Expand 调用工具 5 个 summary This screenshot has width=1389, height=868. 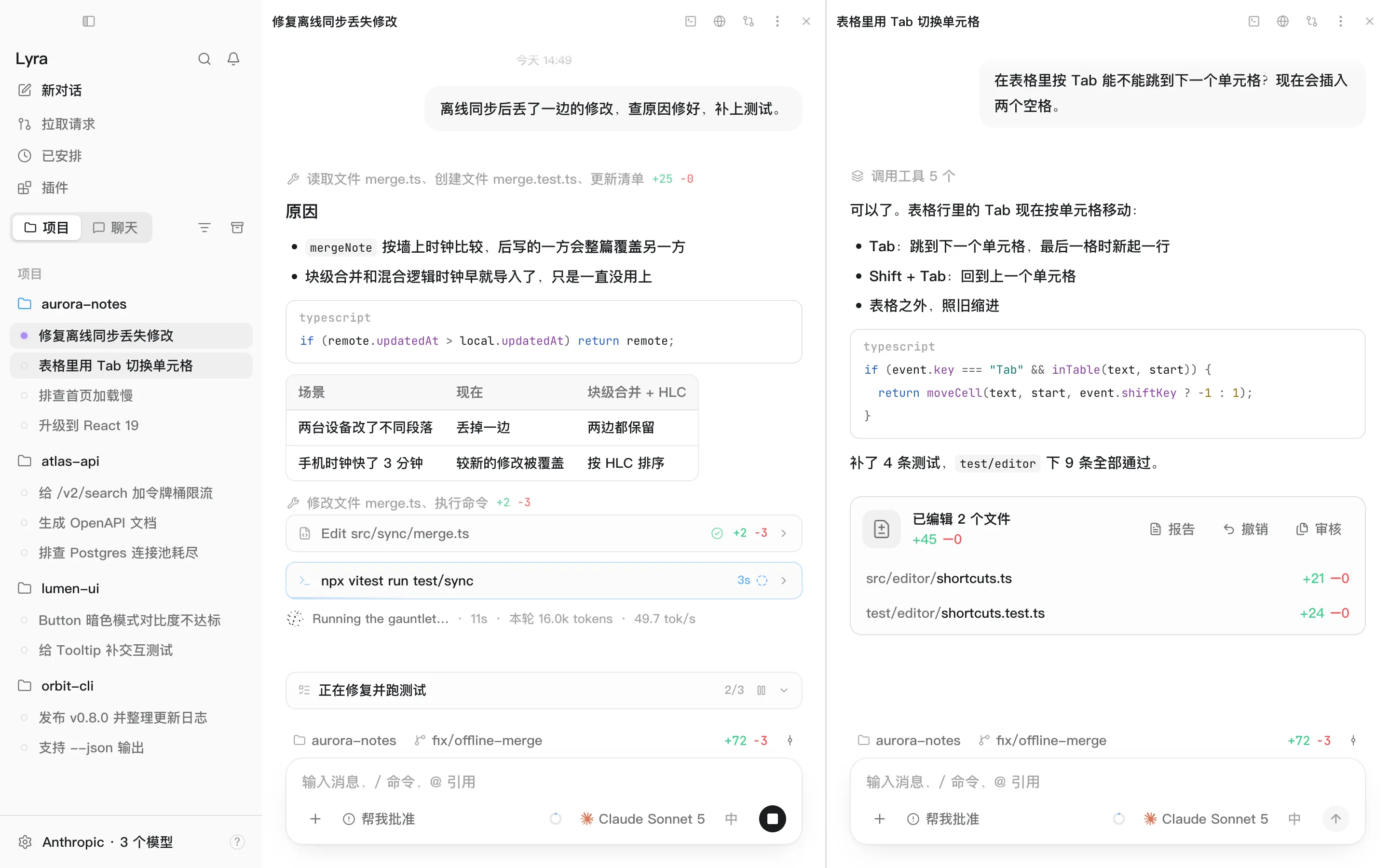[x=903, y=176]
